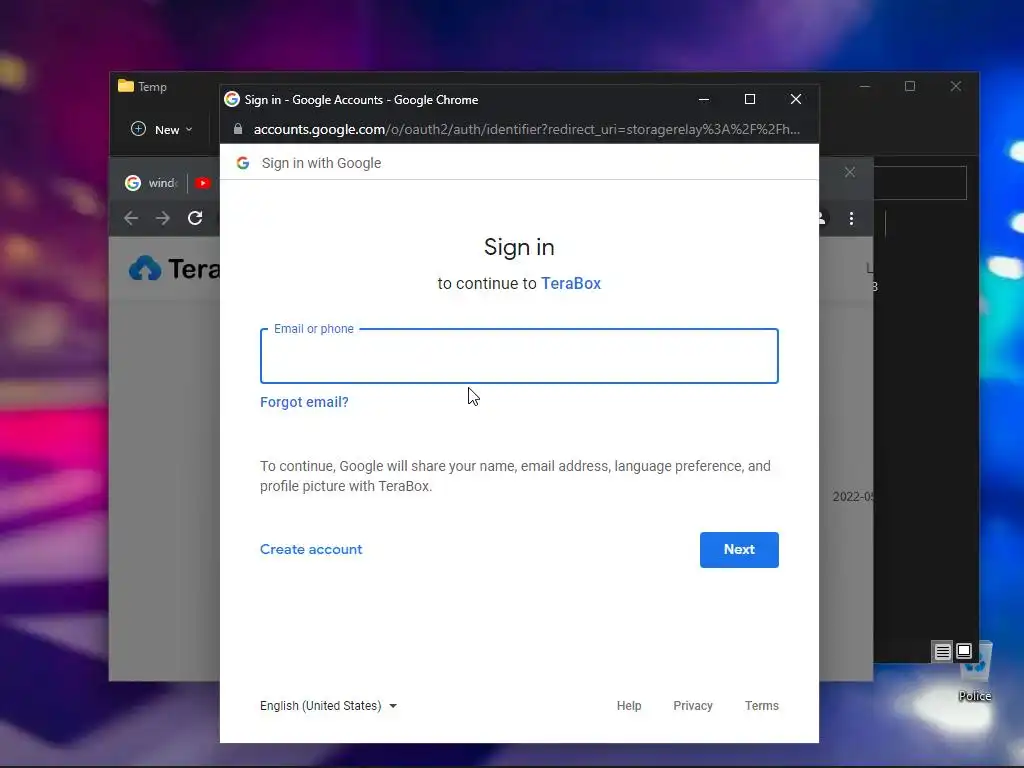The image size is (1024, 768).
Task: Open the Help link in the footer
Action: coord(629,706)
